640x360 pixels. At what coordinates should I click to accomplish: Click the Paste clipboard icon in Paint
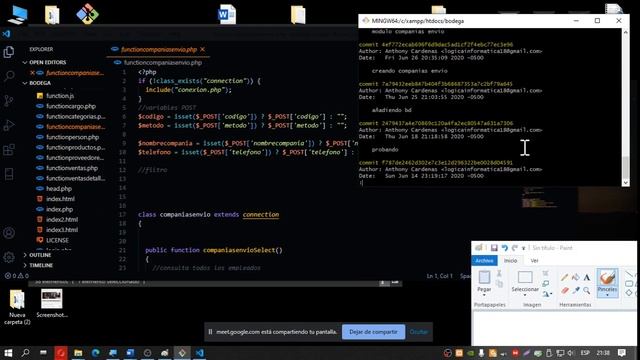484,277
